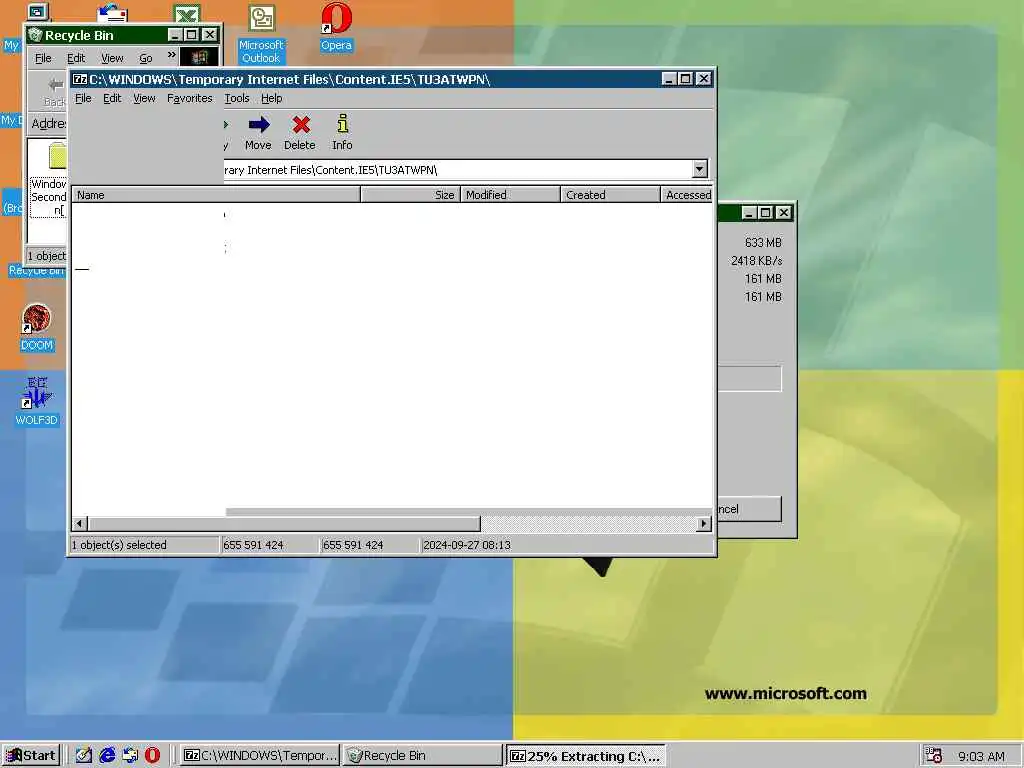Open the Recycle Bin Go menu
Image resolution: width=1024 pixels, height=768 pixels.
pos(146,58)
